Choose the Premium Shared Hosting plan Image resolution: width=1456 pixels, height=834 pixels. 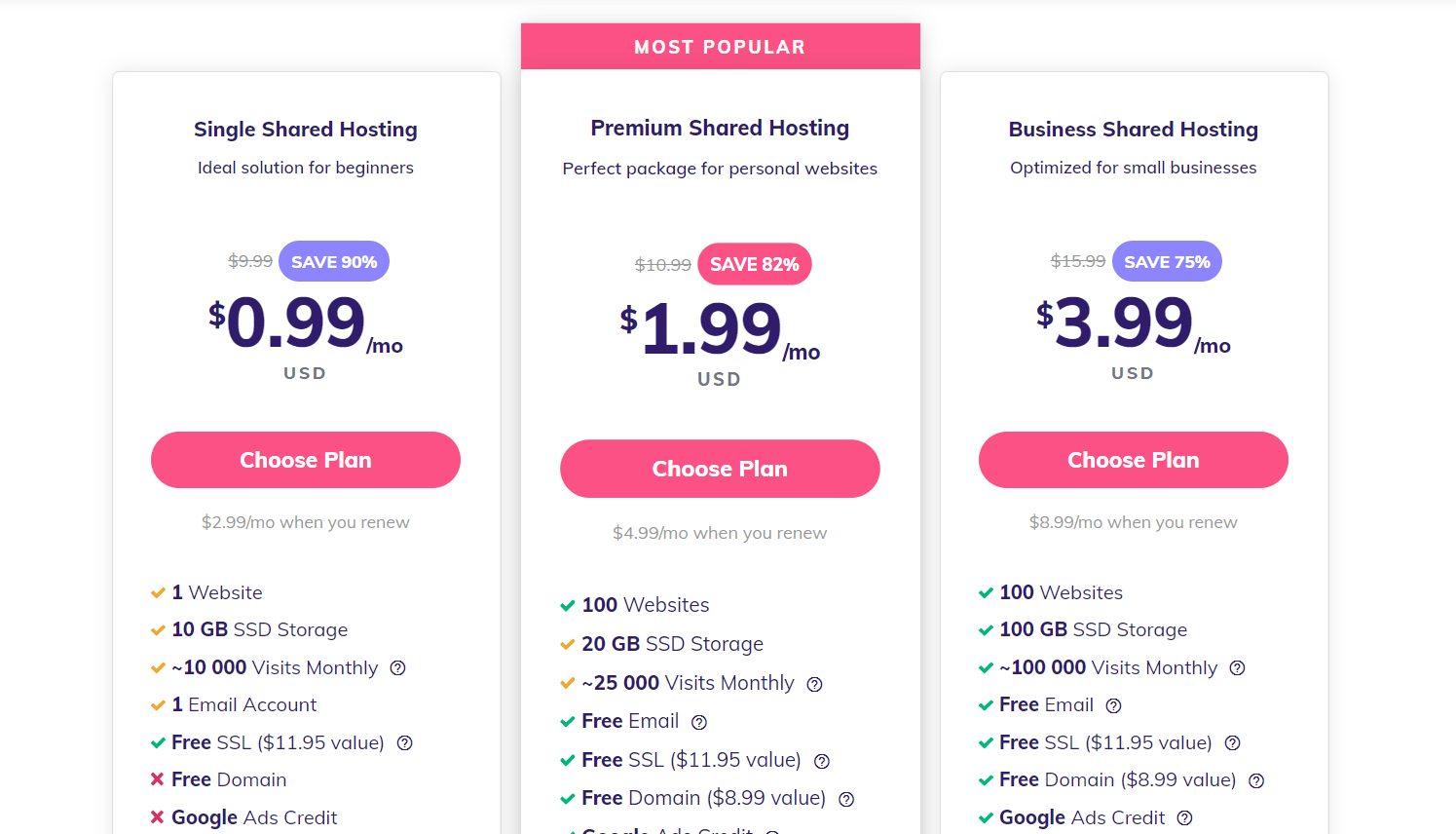(x=720, y=469)
